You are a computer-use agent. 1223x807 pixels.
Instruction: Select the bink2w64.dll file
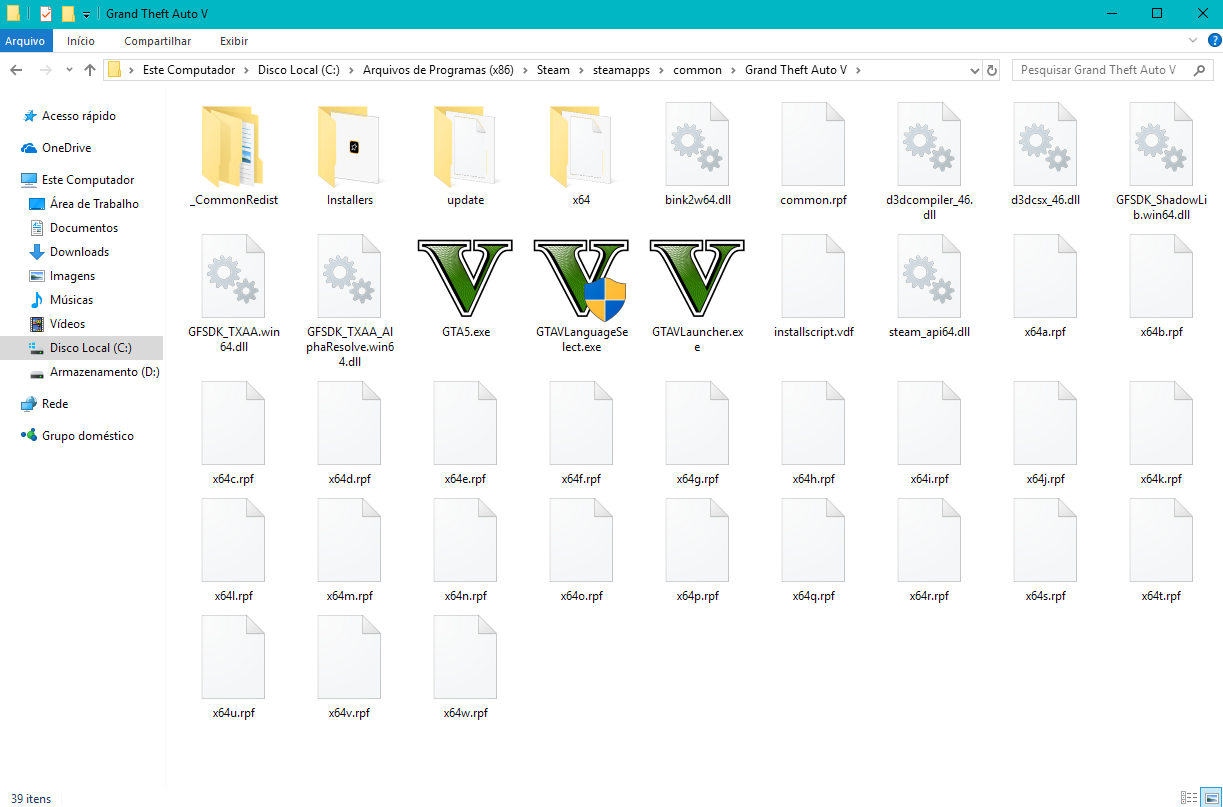coord(697,143)
